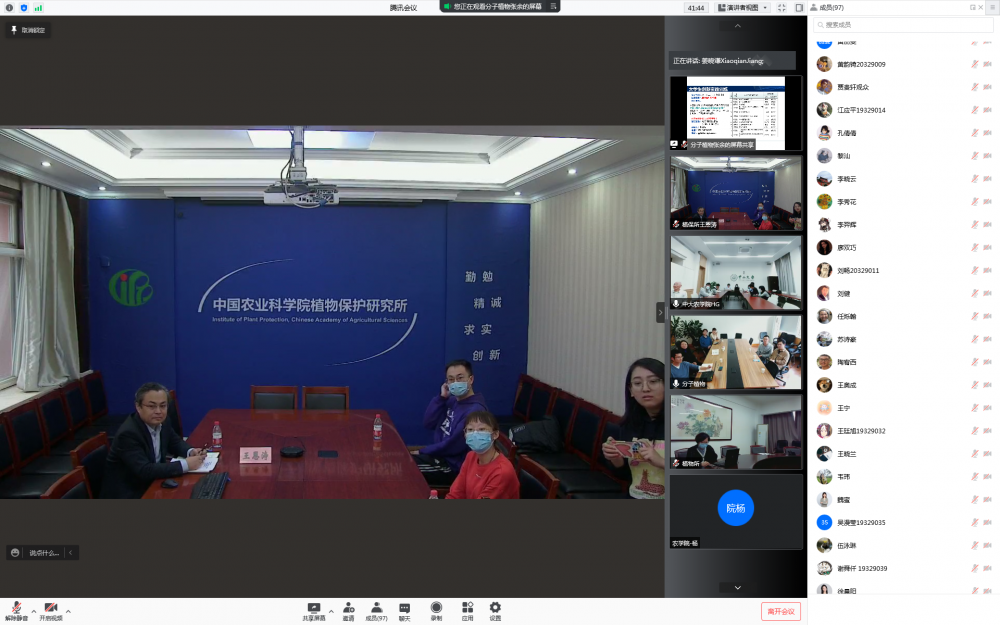Screen dimensions: 1000x625
Task: Click the network signal strength icon
Action: pyautogui.click(x=38, y=7)
